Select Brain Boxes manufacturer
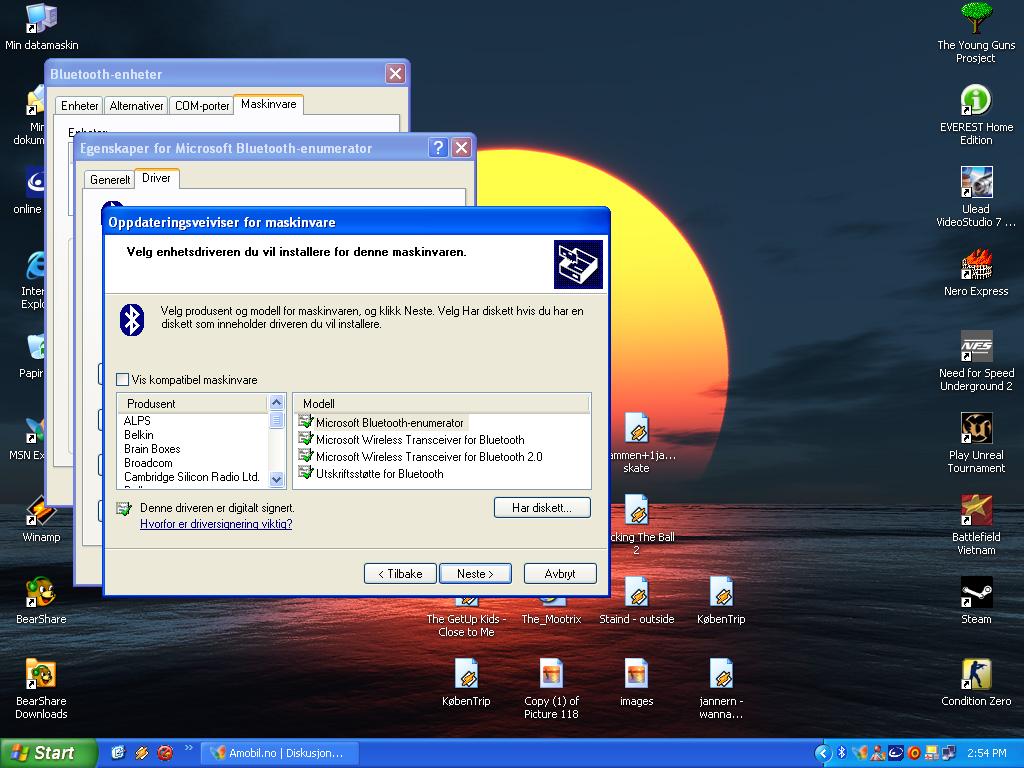1024x768 pixels. [152, 449]
